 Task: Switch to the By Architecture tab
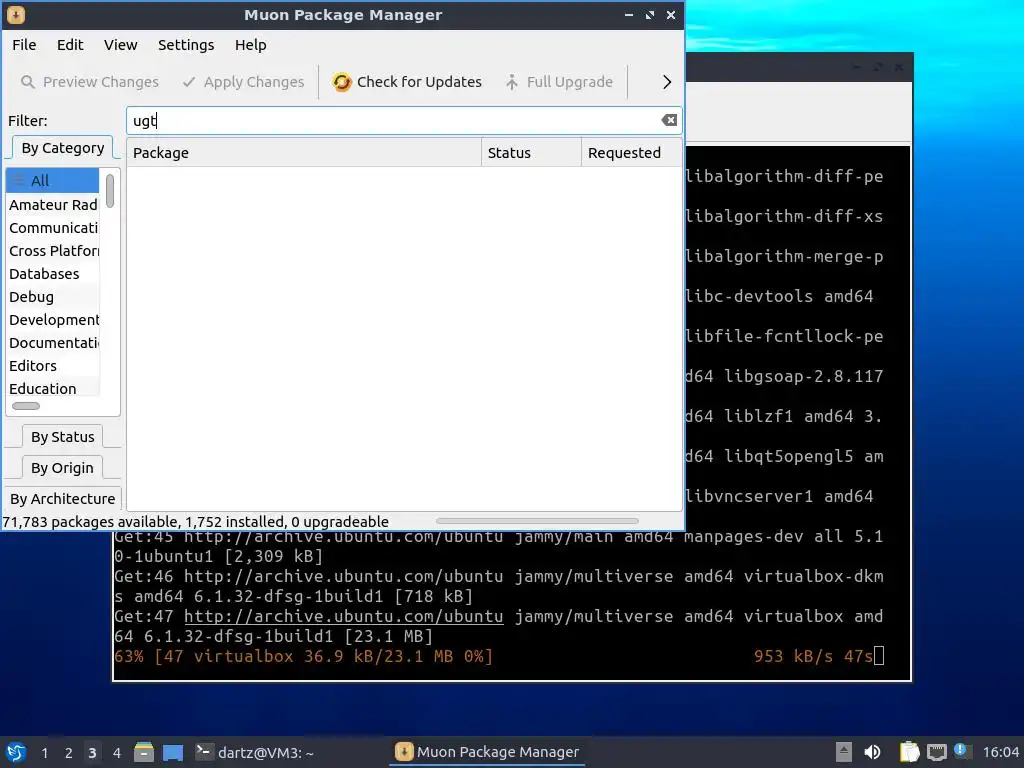[63, 499]
